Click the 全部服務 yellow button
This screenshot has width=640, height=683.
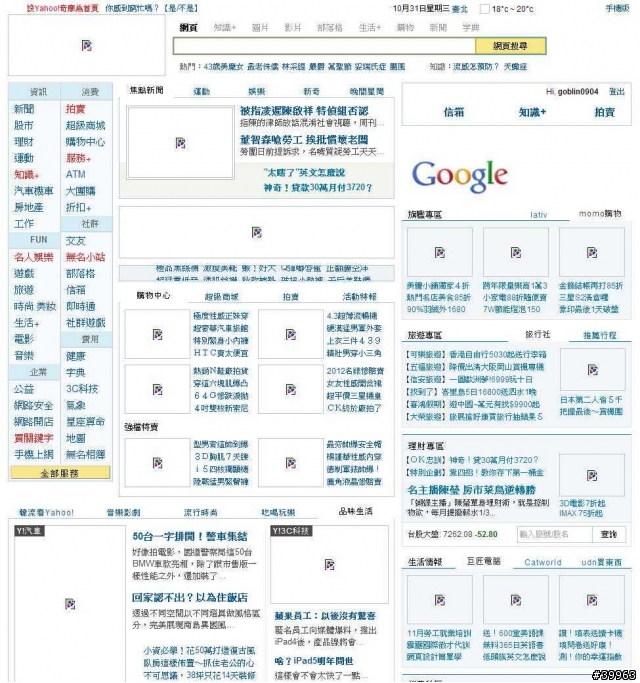click(60, 473)
